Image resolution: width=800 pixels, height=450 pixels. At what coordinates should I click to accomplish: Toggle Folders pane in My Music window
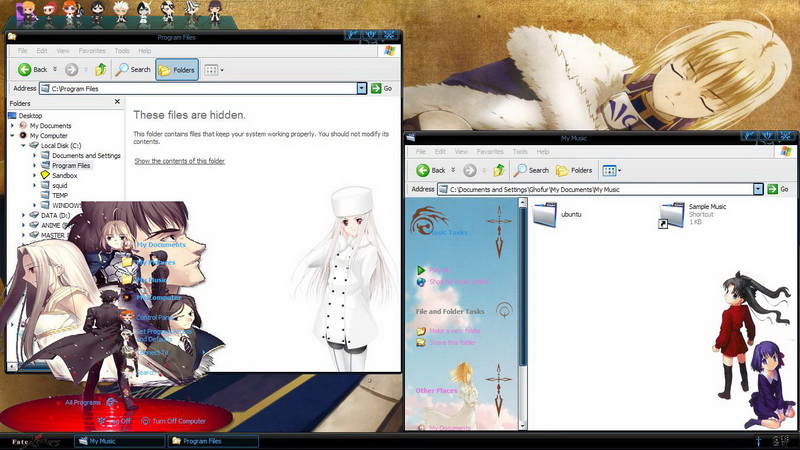(x=574, y=170)
